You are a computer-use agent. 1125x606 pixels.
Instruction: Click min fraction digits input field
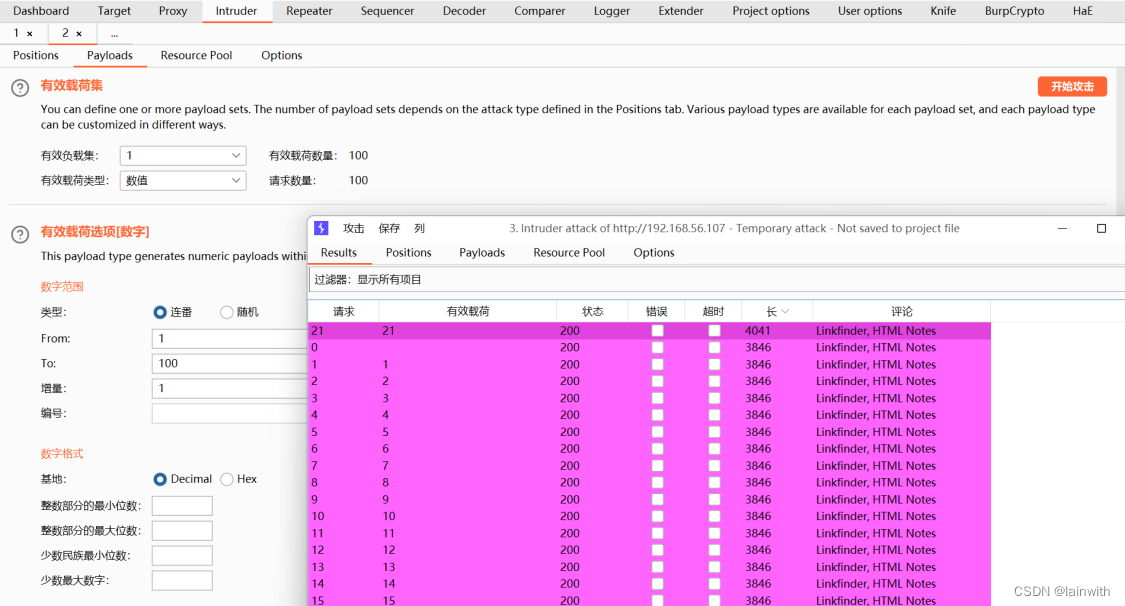182,555
